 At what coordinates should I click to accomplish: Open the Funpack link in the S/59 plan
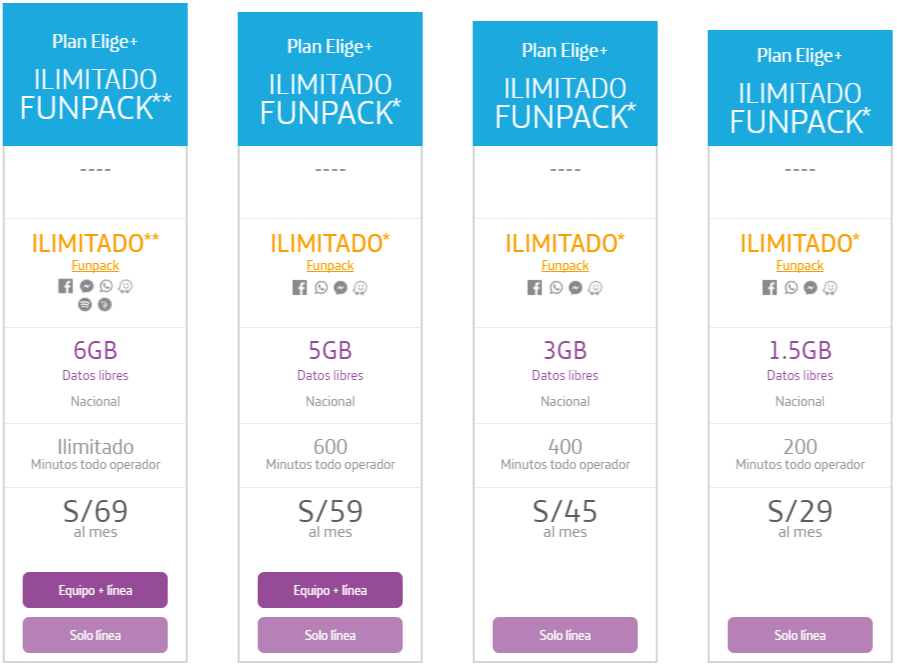[x=330, y=265]
